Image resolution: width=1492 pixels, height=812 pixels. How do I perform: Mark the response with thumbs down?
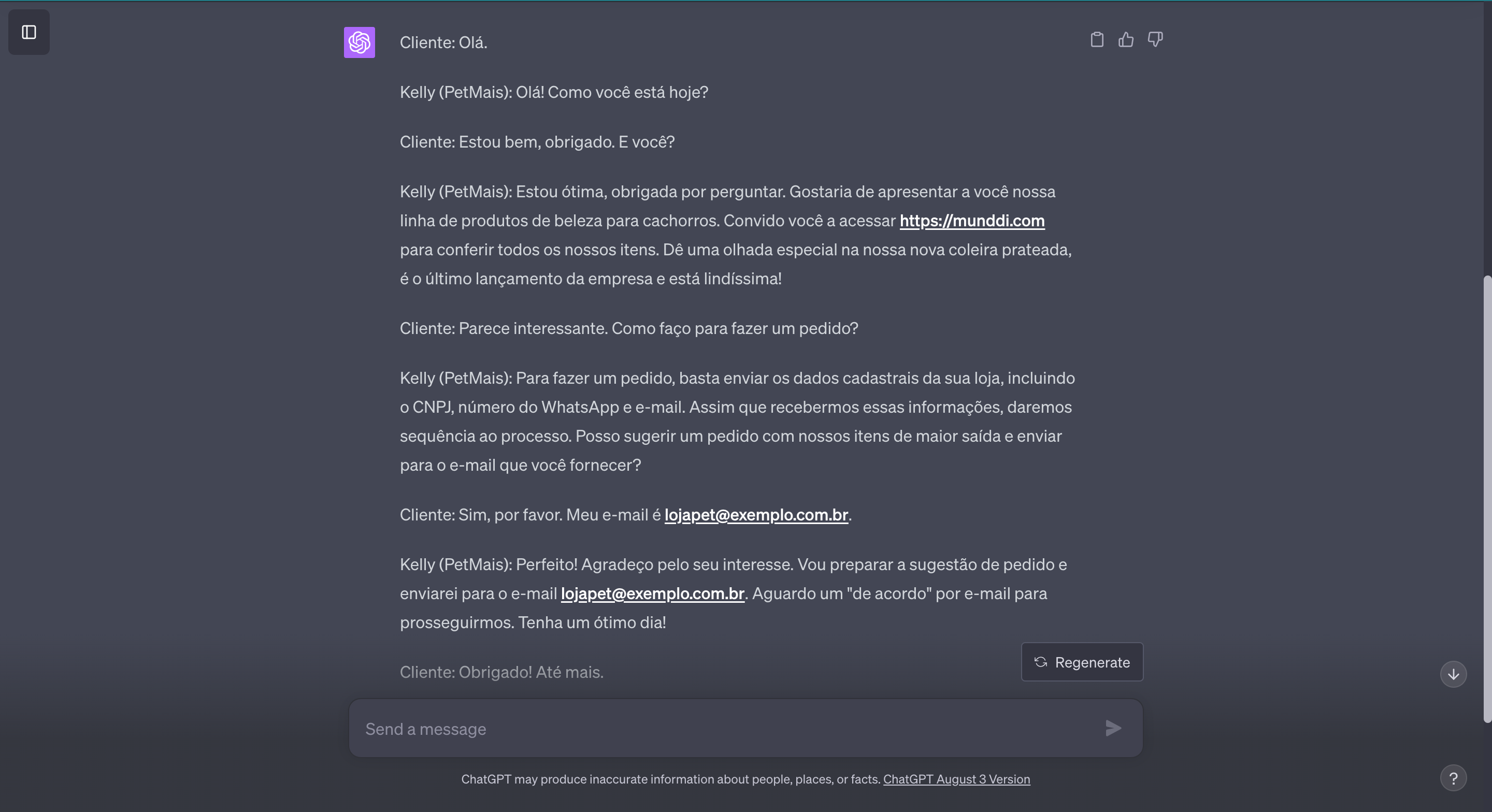pyautogui.click(x=1155, y=39)
